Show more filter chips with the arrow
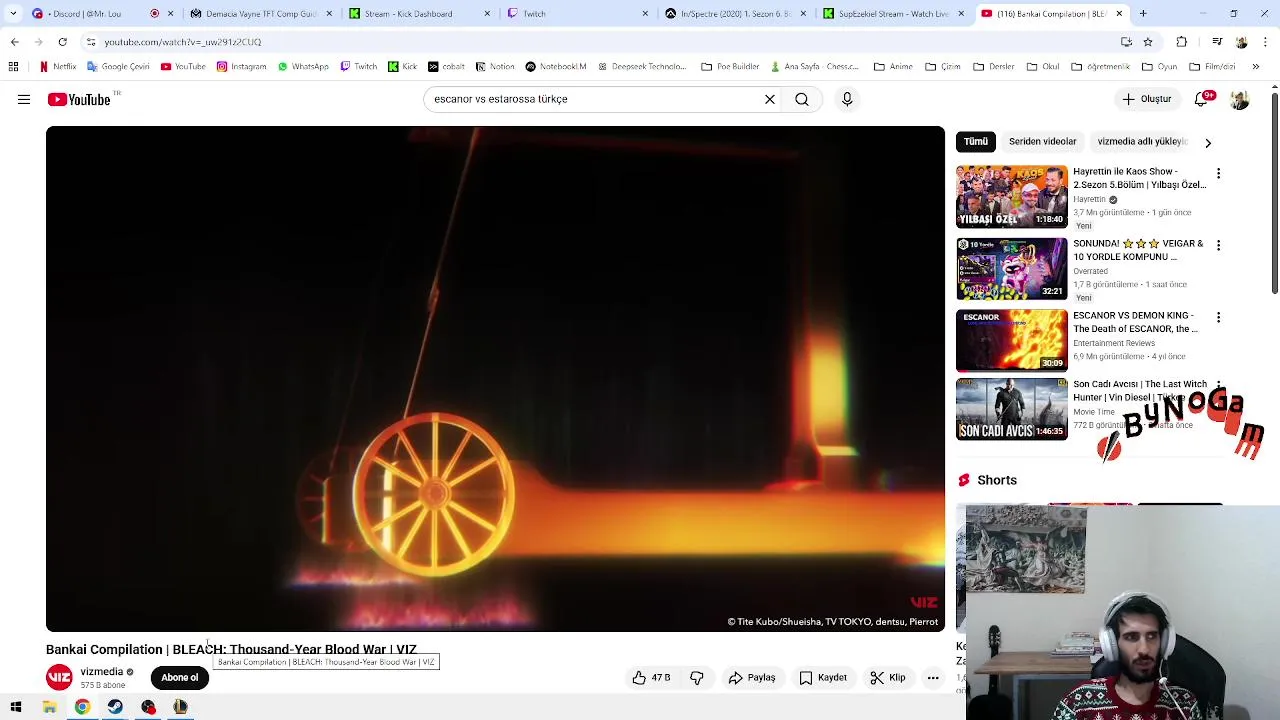This screenshot has width=1280, height=720. tap(1208, 143)
